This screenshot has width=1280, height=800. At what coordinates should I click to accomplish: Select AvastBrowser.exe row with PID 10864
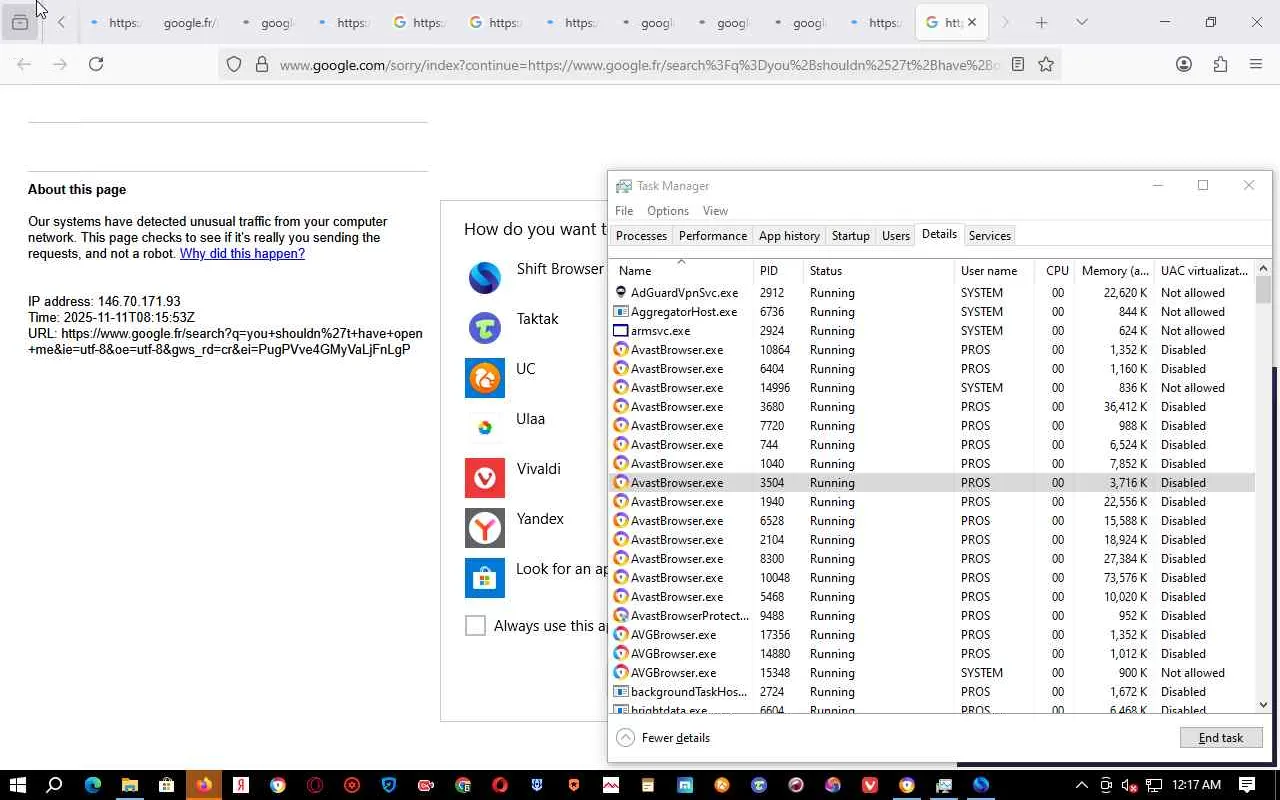coord(931,350)
